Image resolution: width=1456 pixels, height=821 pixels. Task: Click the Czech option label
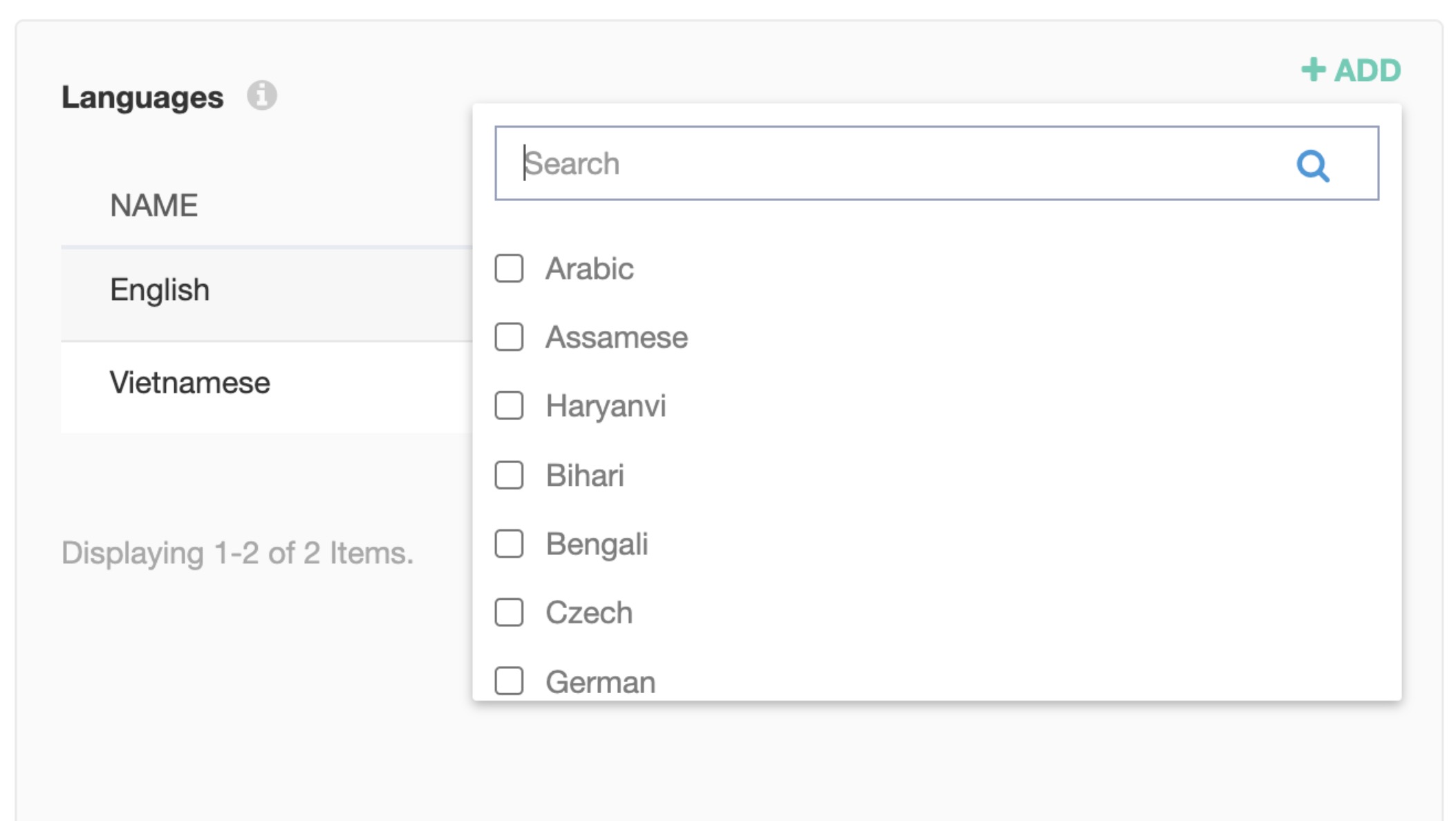tap(589, 613)
